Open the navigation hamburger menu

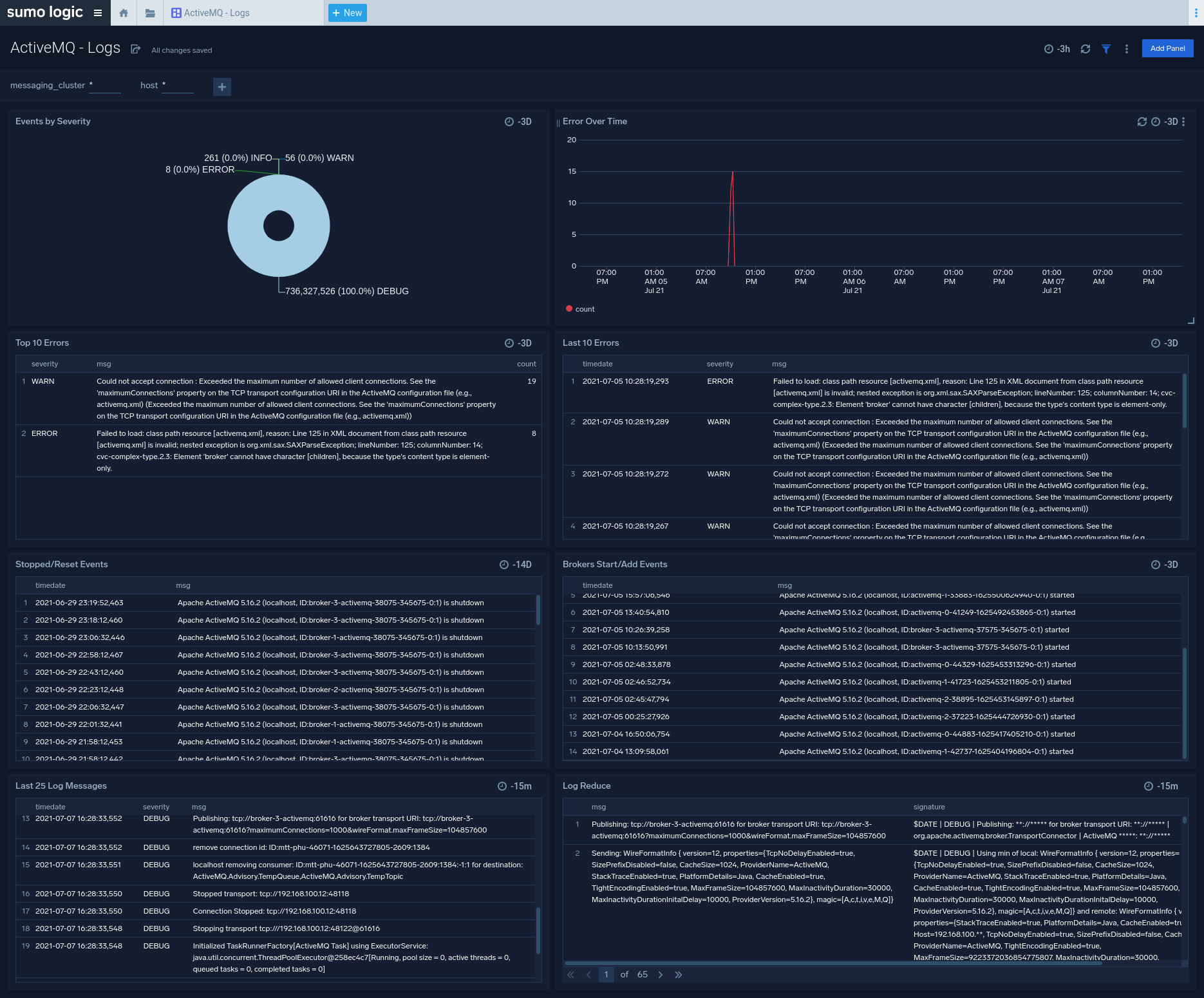coord(98,12)
